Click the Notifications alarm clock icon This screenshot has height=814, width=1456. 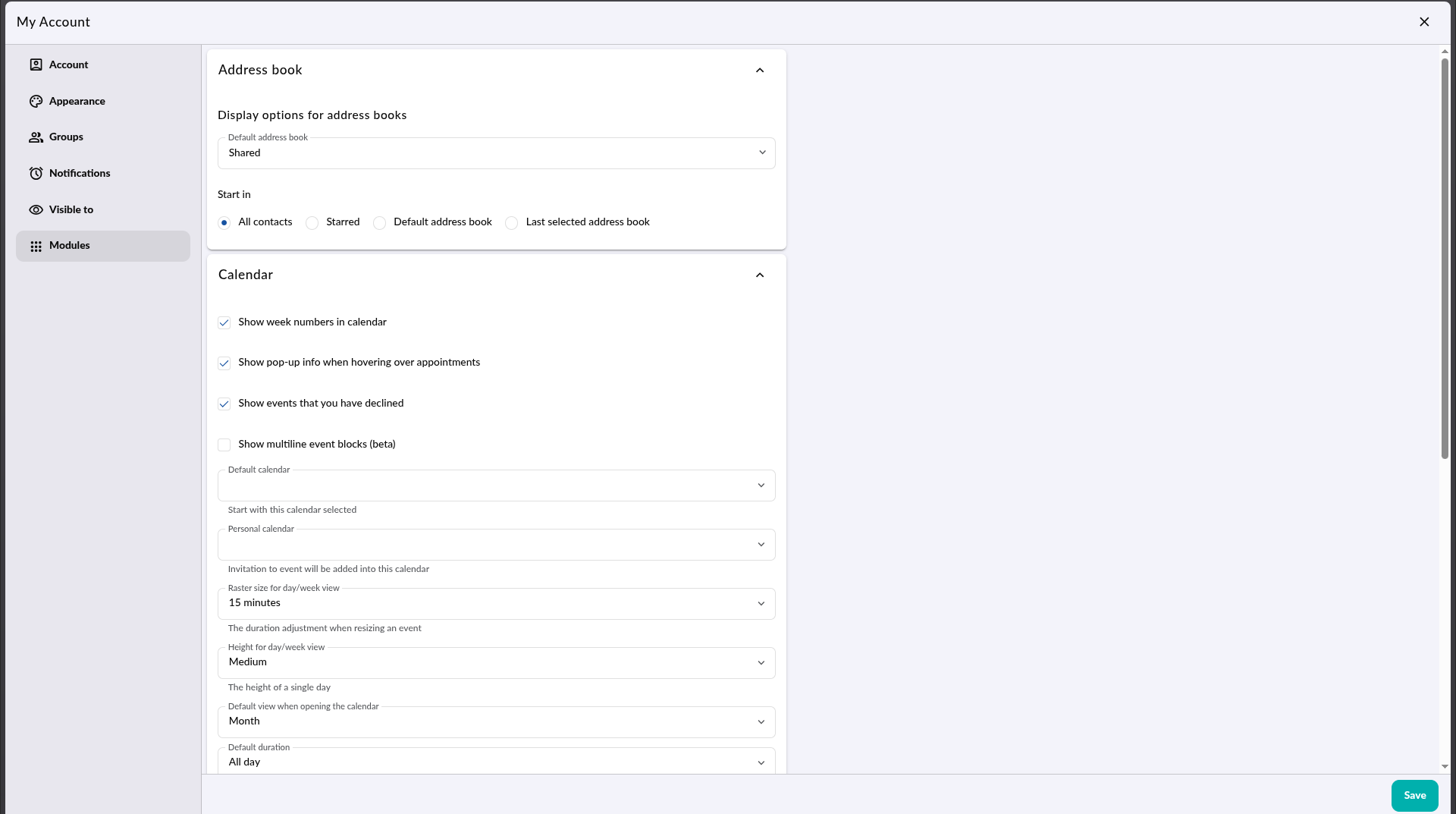(x=36, y=173)
